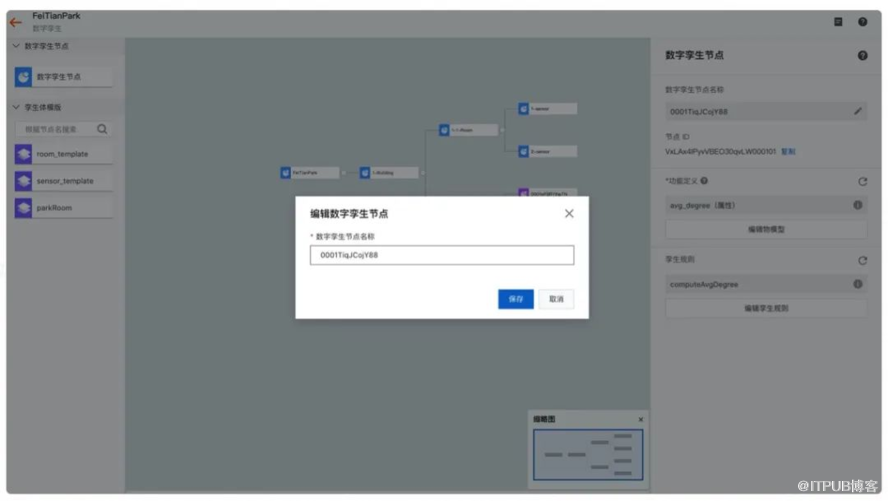Toggle the expander dot right of 1-Building node
888x501 pixels.
pos(422,173)
